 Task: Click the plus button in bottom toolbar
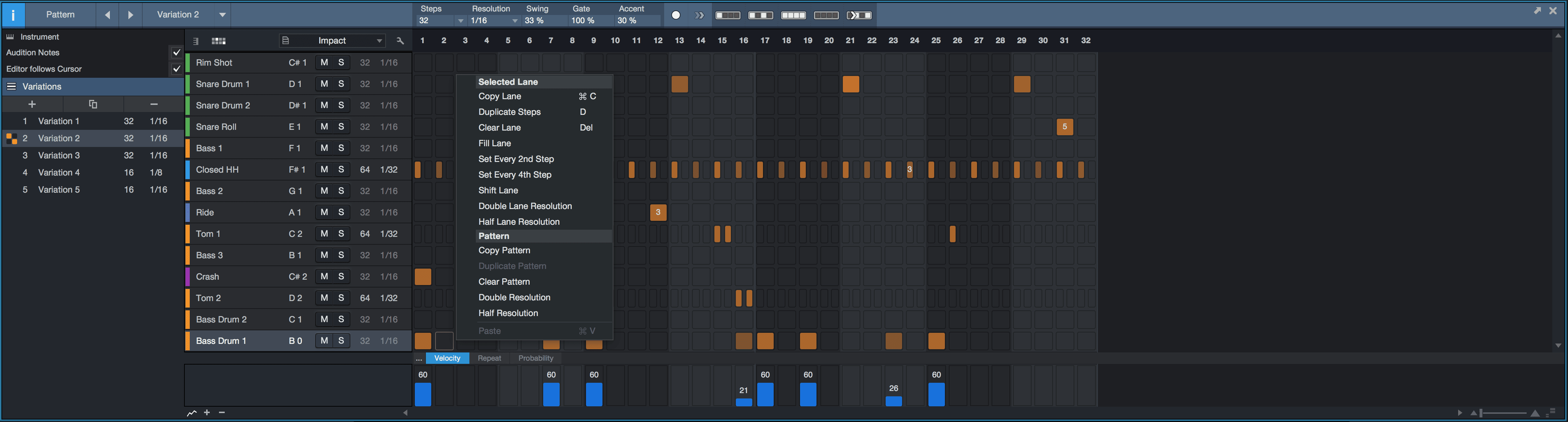[207, 413]
